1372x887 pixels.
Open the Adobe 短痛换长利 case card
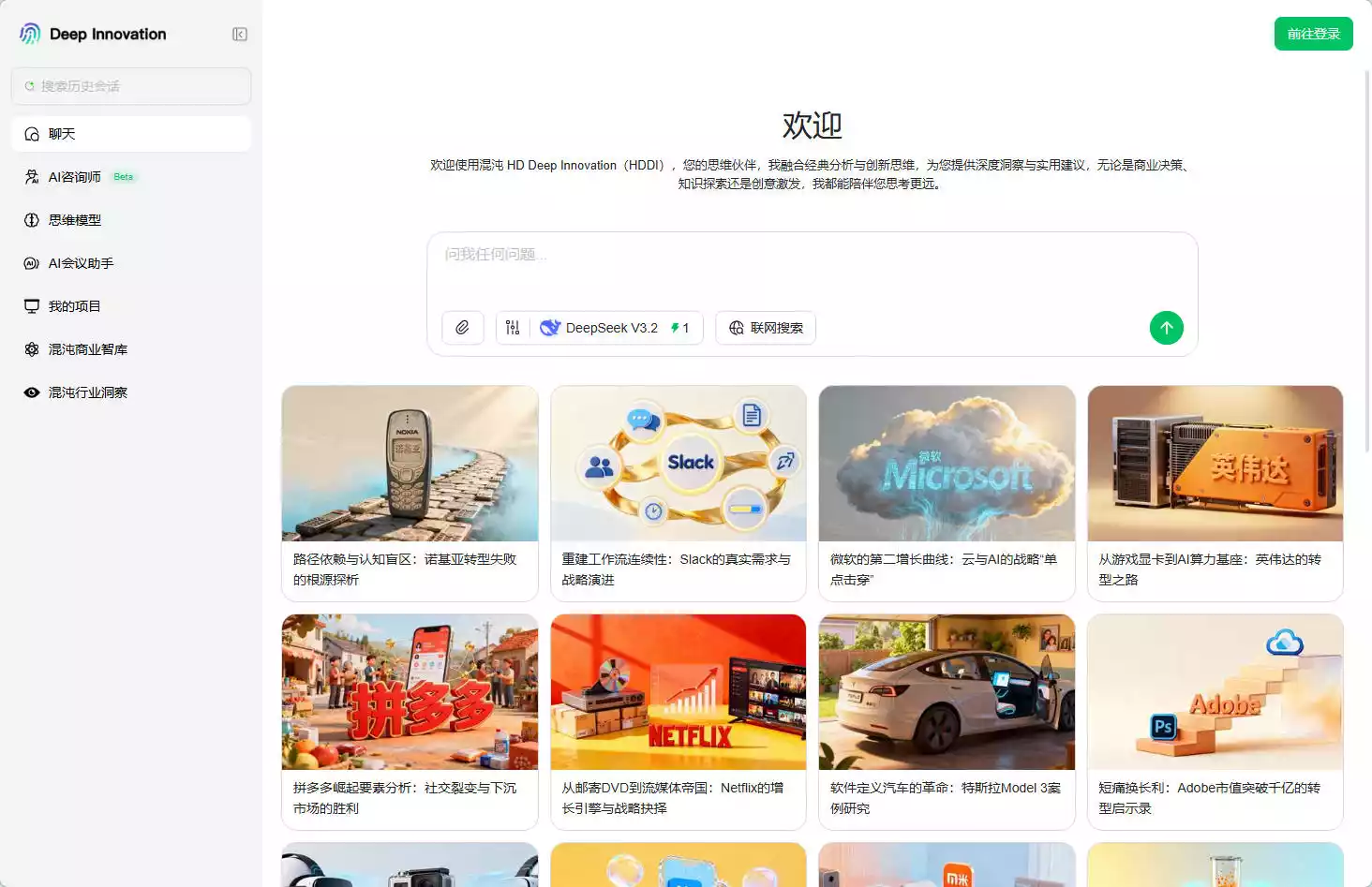pyautogui.click(x=1215, y=722)
